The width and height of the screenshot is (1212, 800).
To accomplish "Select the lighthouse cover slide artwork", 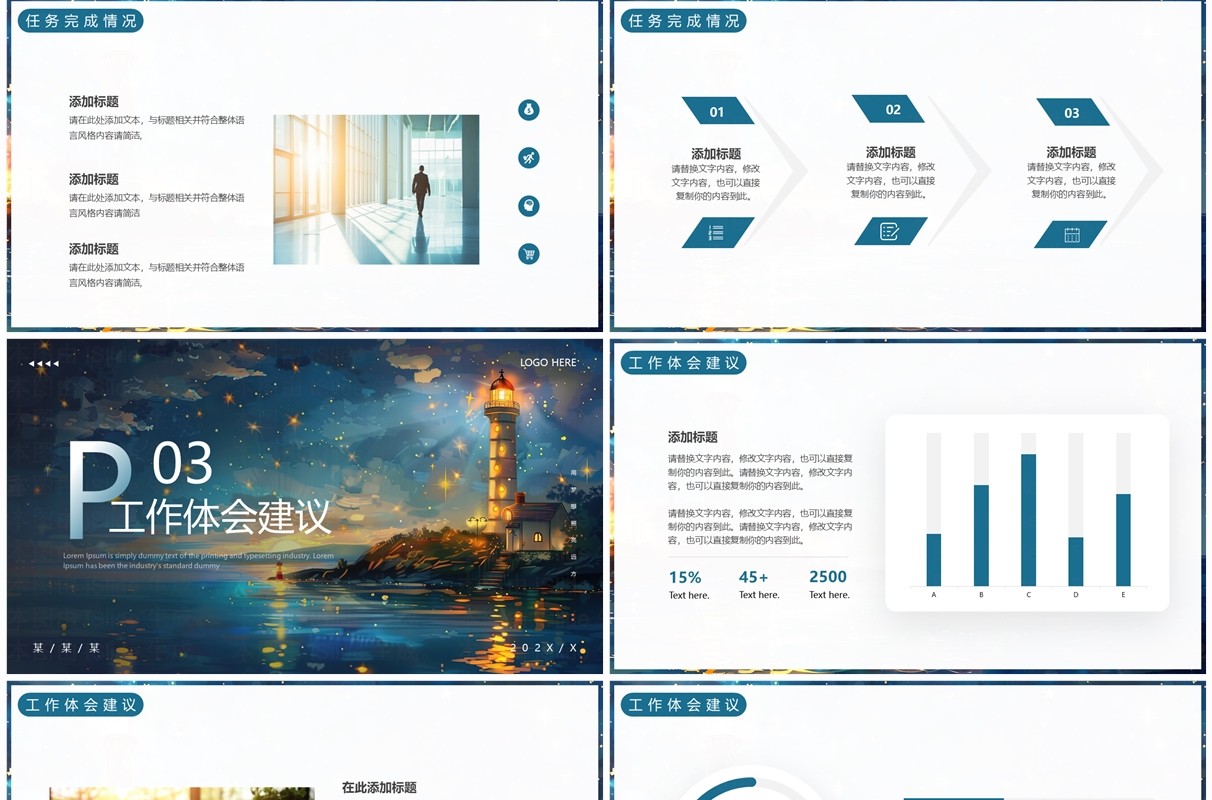I will 305,506.
